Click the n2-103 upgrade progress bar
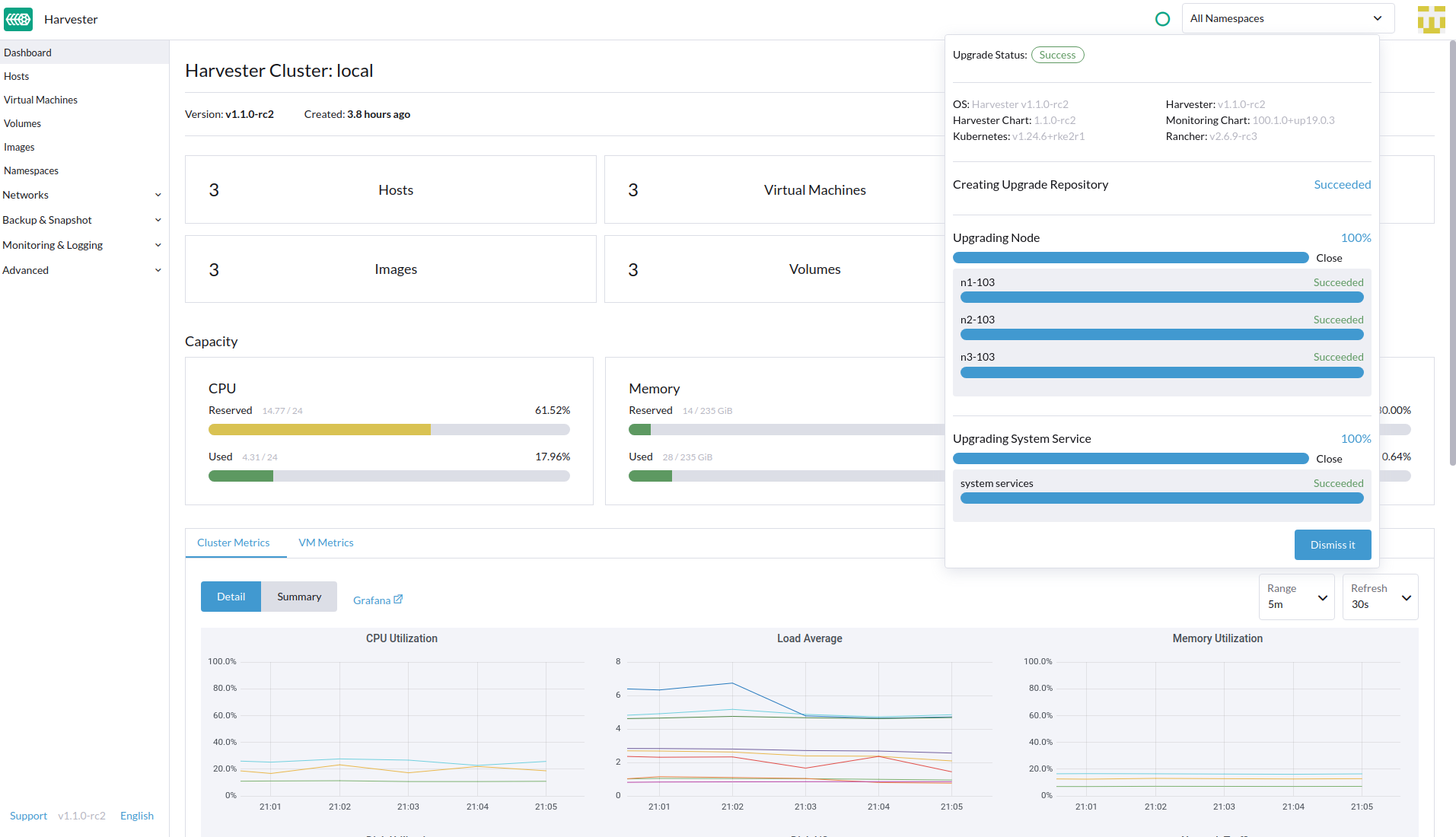This screenshot has width=1456, height=837. (1161, 335)
